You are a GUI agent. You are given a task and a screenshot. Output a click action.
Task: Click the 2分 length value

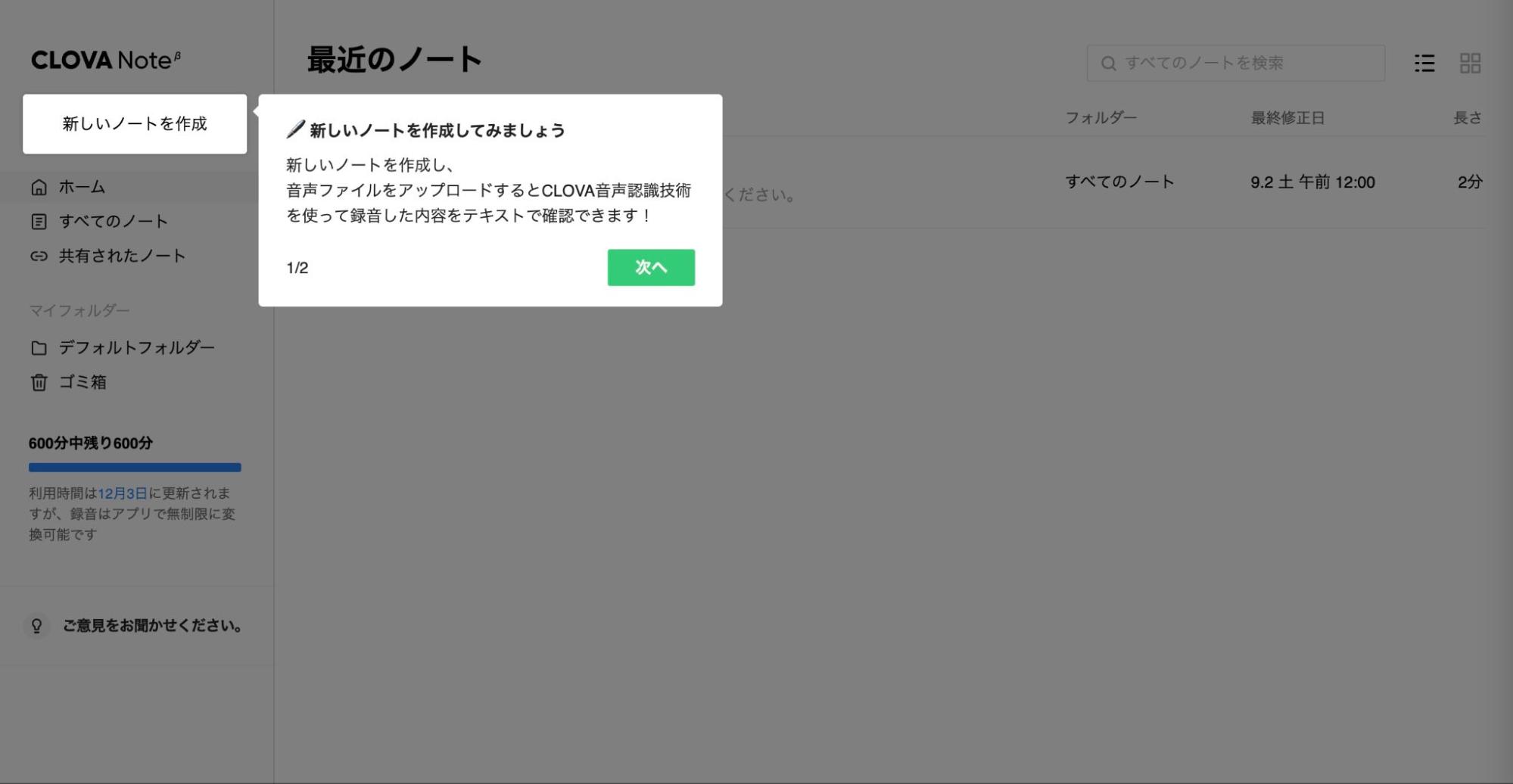[1470, 182]
